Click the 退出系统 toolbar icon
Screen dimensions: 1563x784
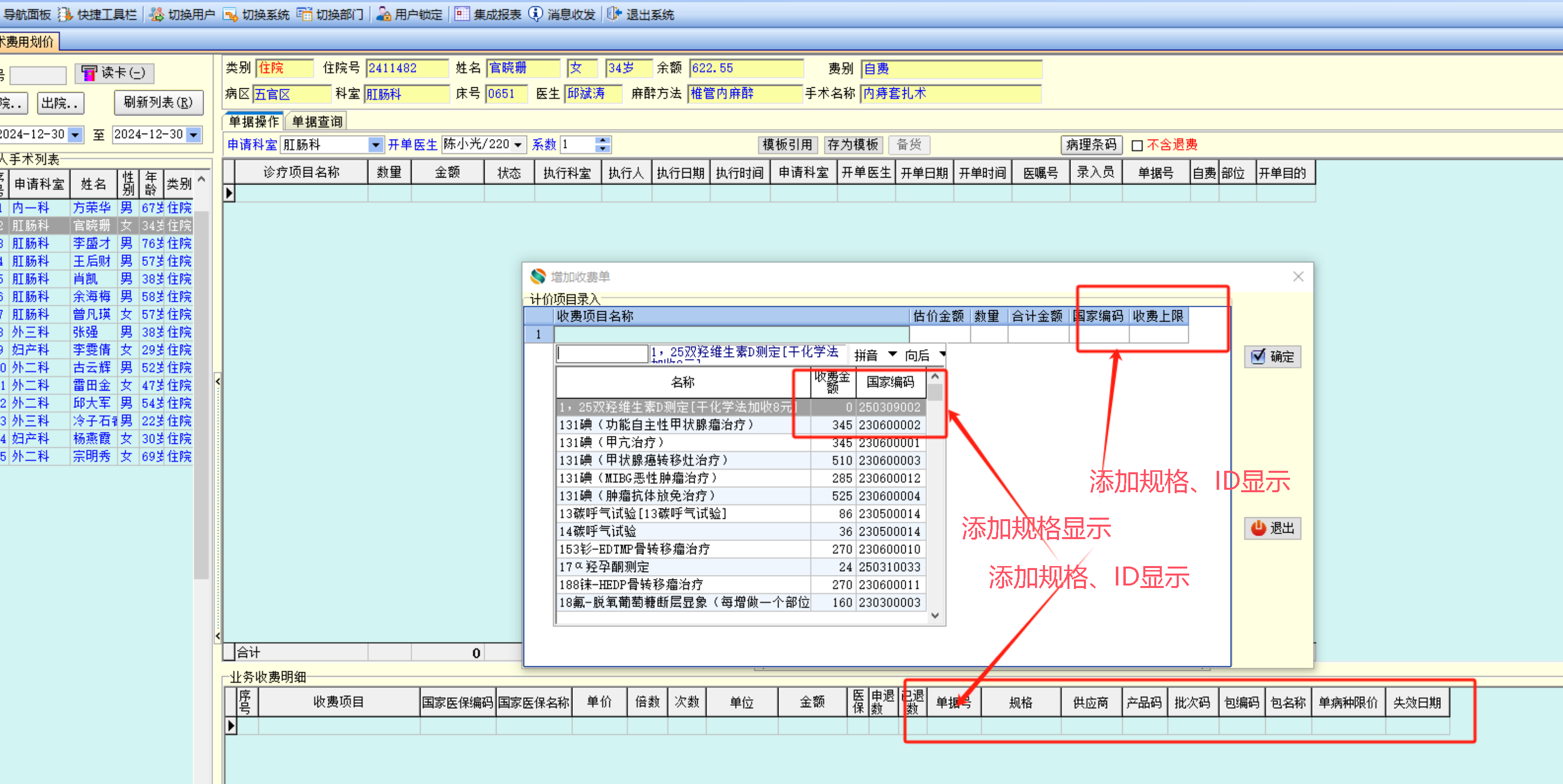[614, 14]
